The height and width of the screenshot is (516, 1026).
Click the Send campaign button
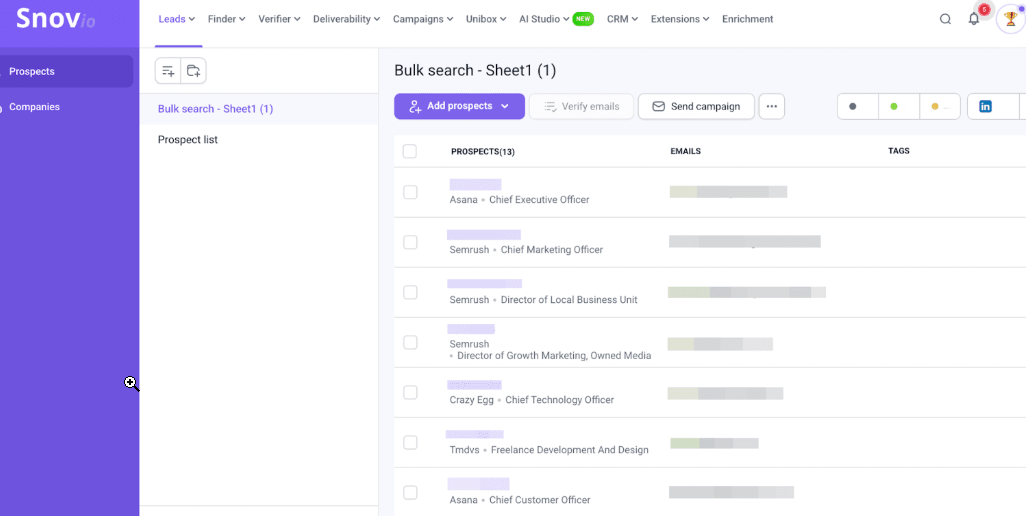pos(696,106)
